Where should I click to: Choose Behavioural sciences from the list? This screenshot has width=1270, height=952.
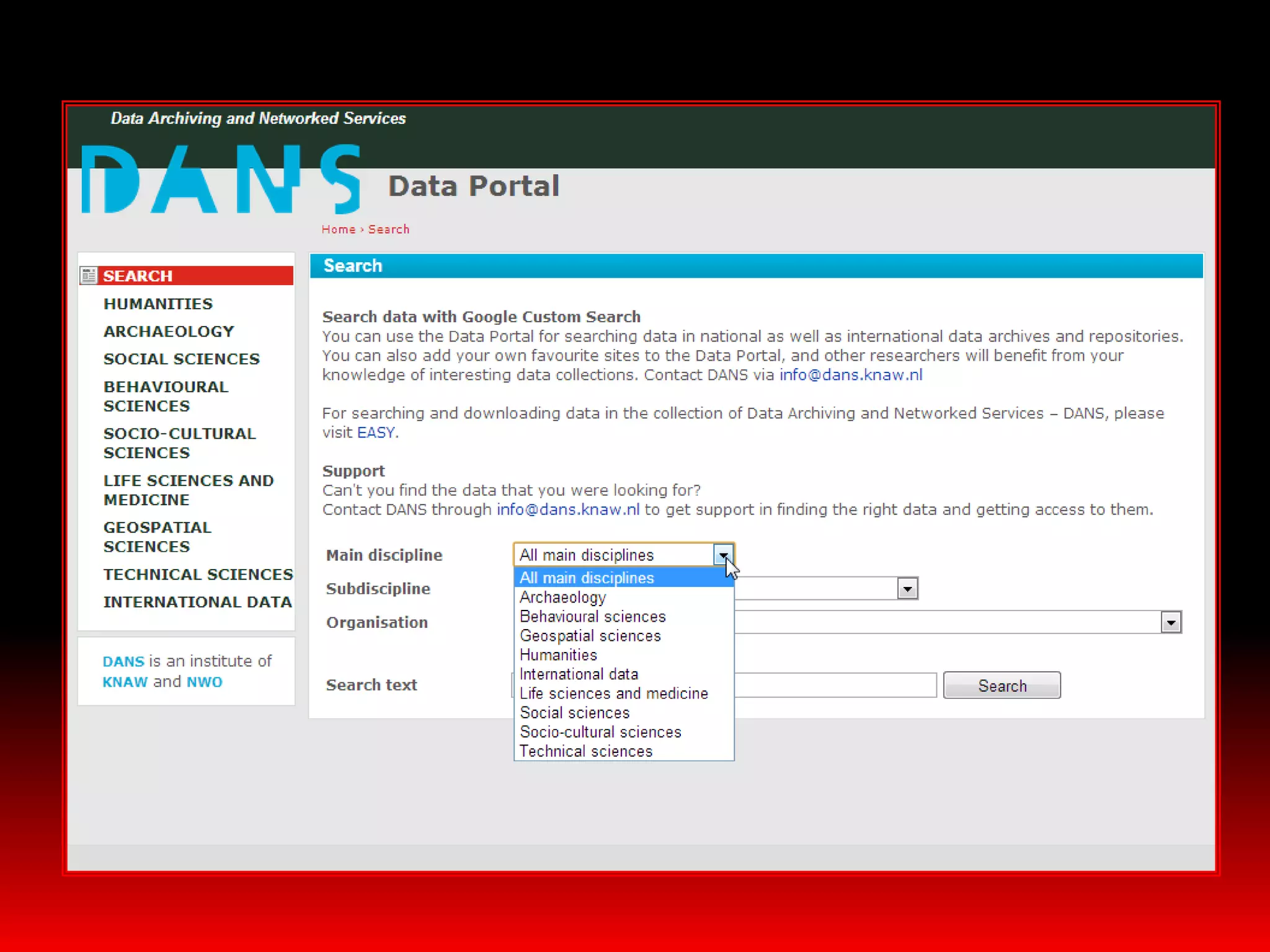(x=592, y=617)
